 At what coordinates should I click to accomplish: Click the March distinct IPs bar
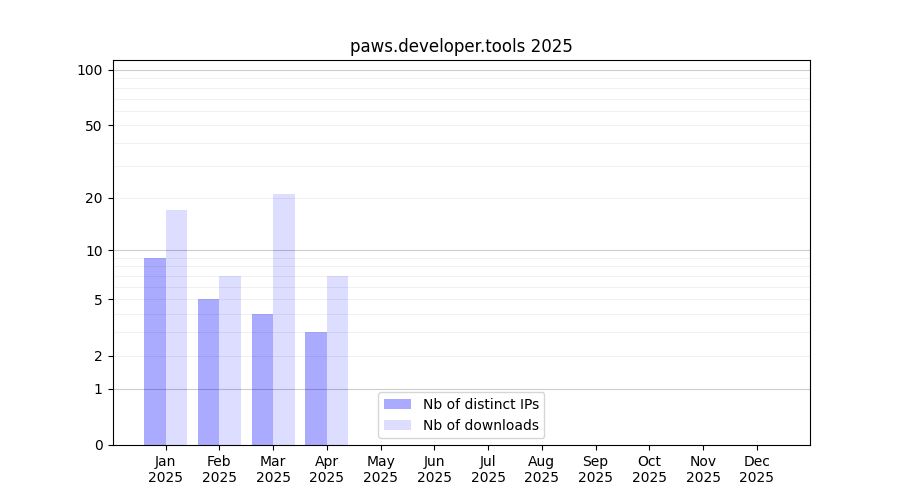click(262, 379)
